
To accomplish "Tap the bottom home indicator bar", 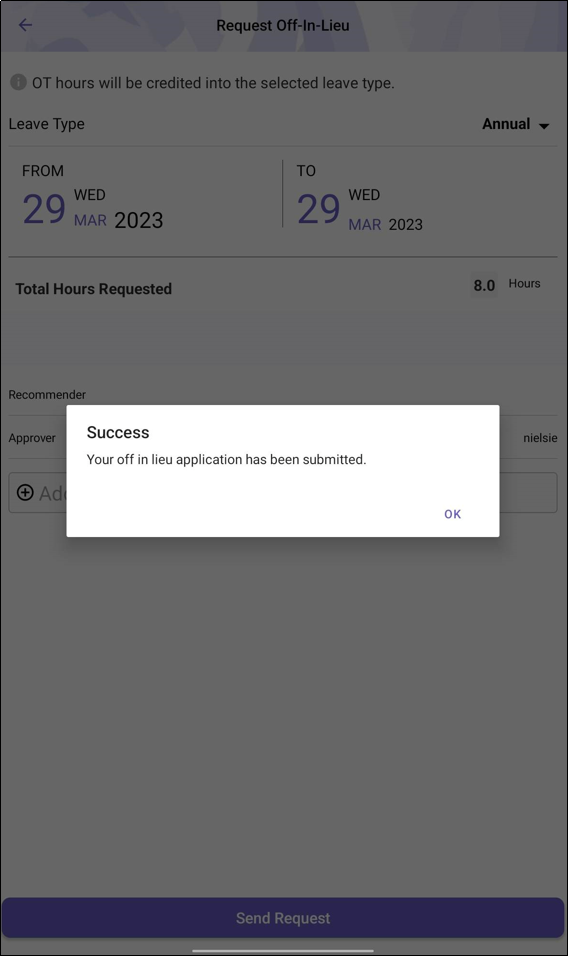I will click(283, 950).
